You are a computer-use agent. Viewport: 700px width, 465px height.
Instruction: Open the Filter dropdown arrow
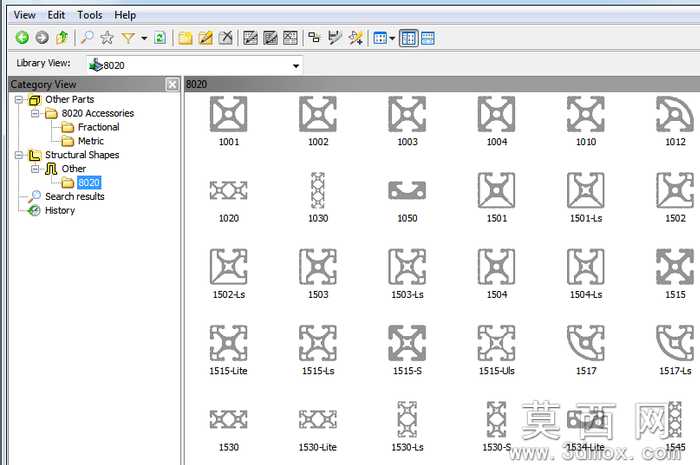[x=144, y=38]
